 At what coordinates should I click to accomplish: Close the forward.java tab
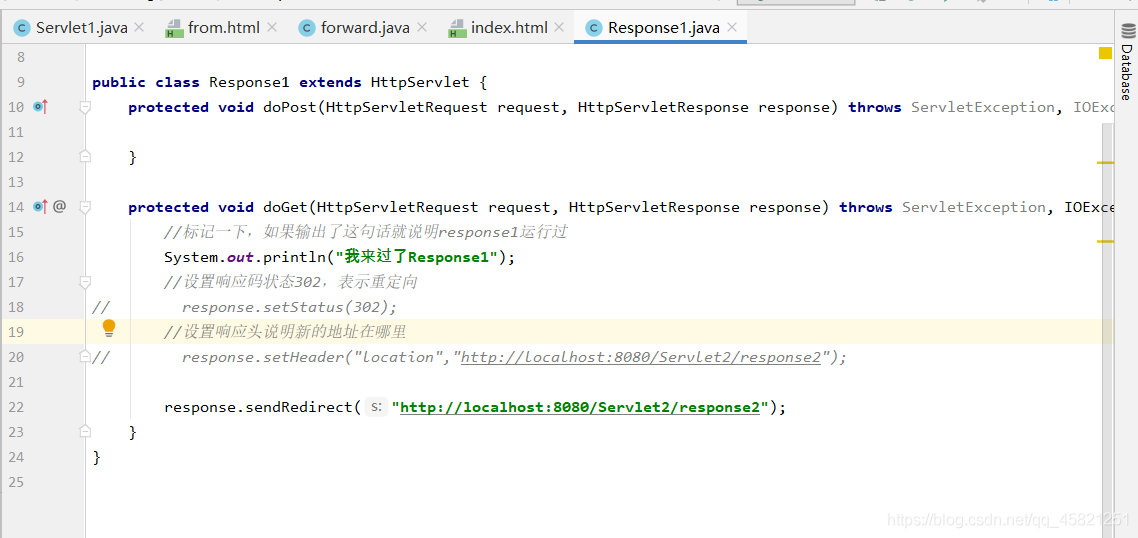[422, 28]
